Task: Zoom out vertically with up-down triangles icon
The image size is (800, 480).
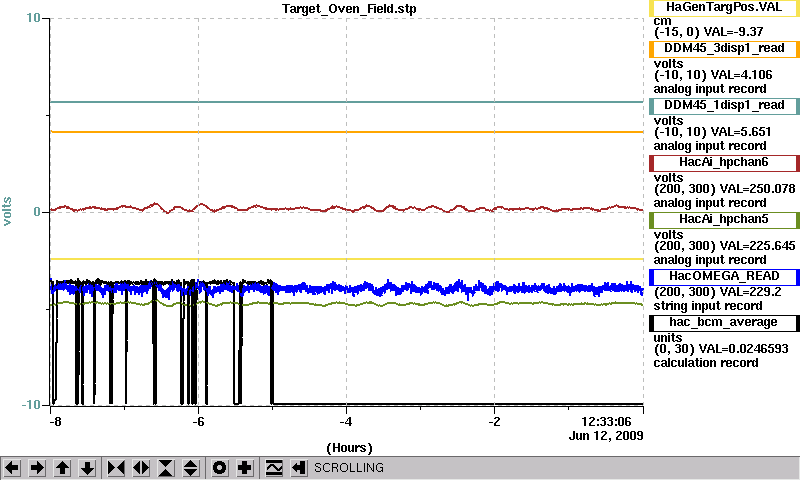Action: pos(191,468)
